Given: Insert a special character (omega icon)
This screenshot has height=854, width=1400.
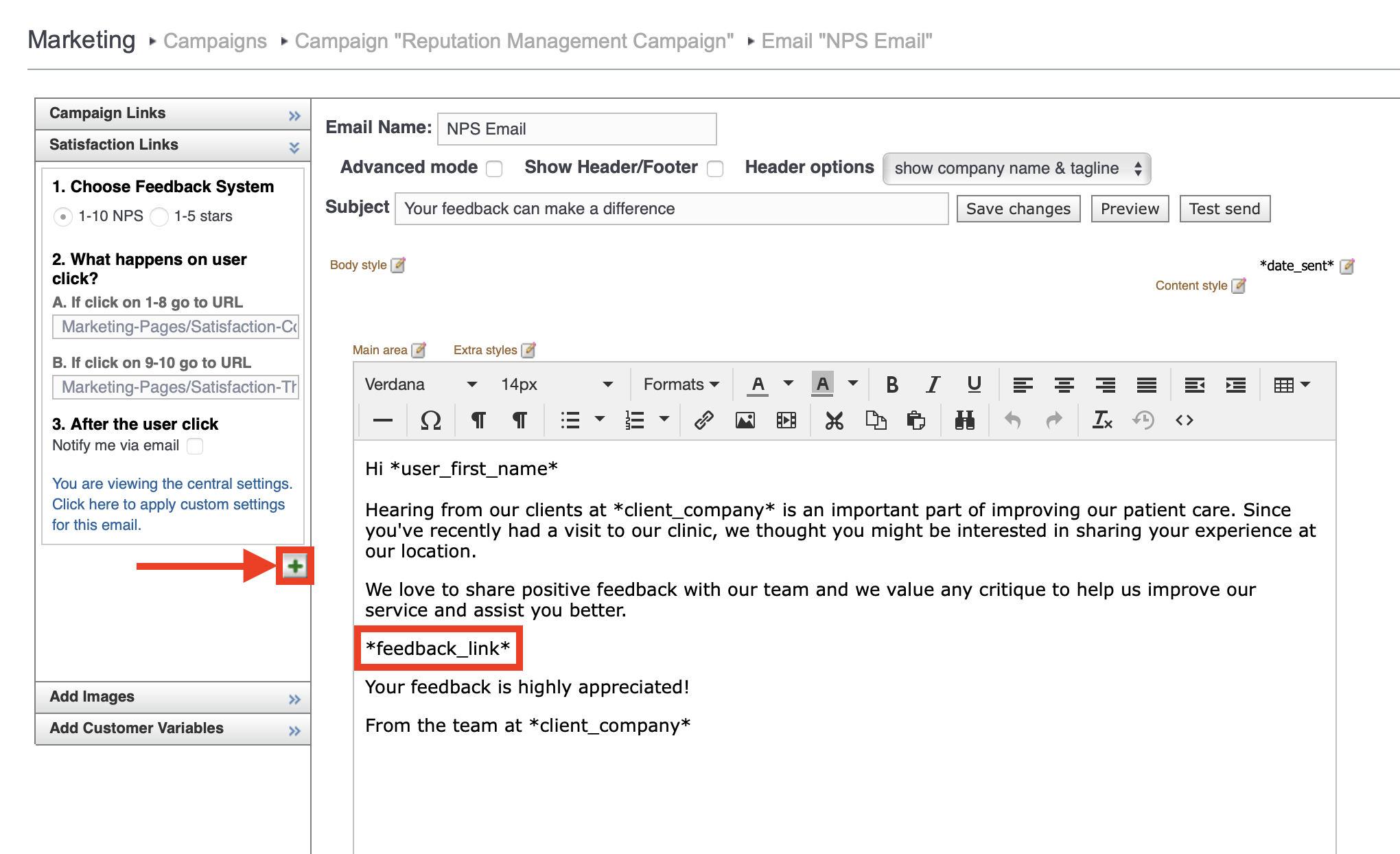Looking at the screenshot, I should coord(430,419).
